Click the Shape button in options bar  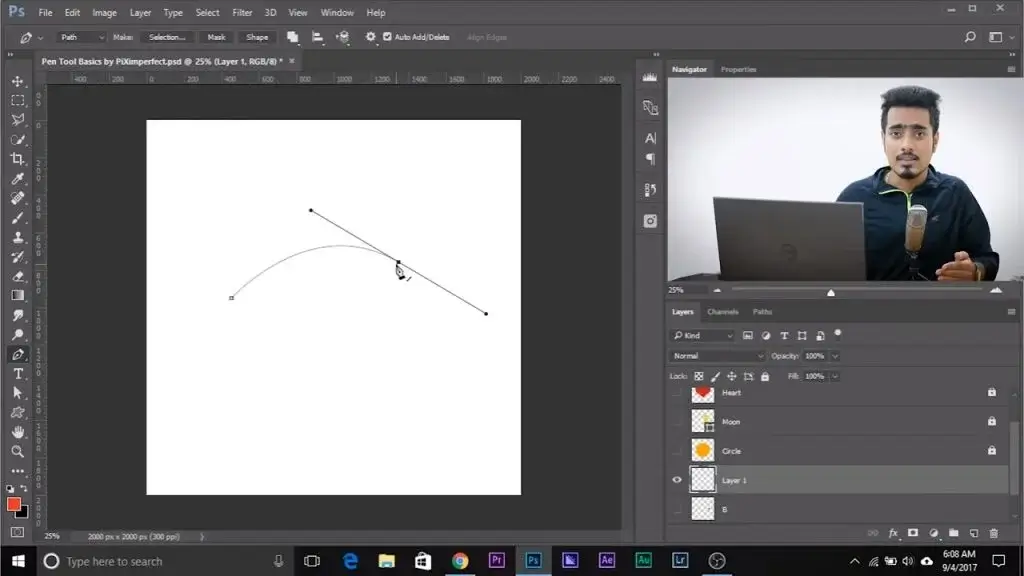pos(257,37)
